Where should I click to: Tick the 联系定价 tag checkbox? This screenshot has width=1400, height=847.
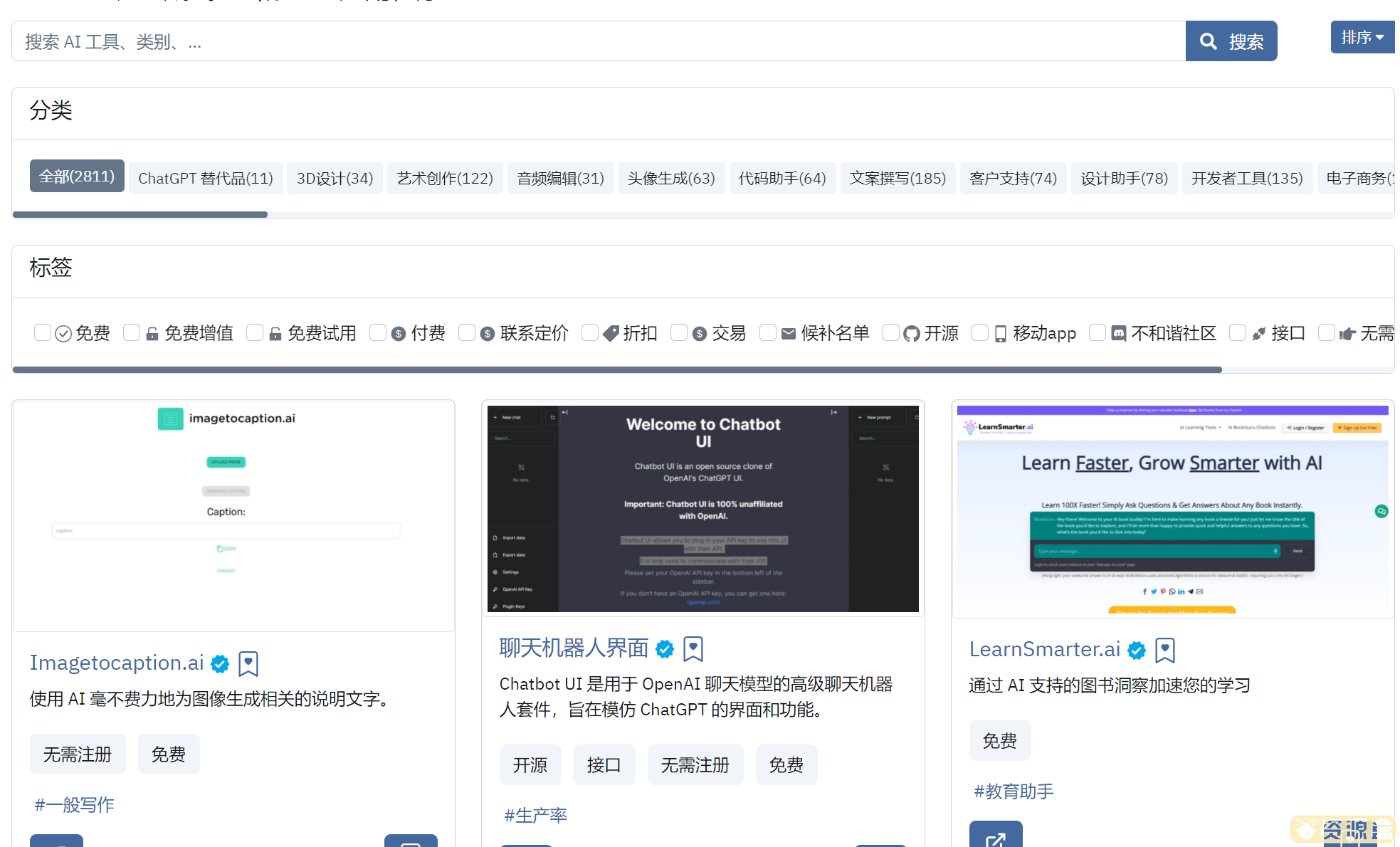coord(467,332)
